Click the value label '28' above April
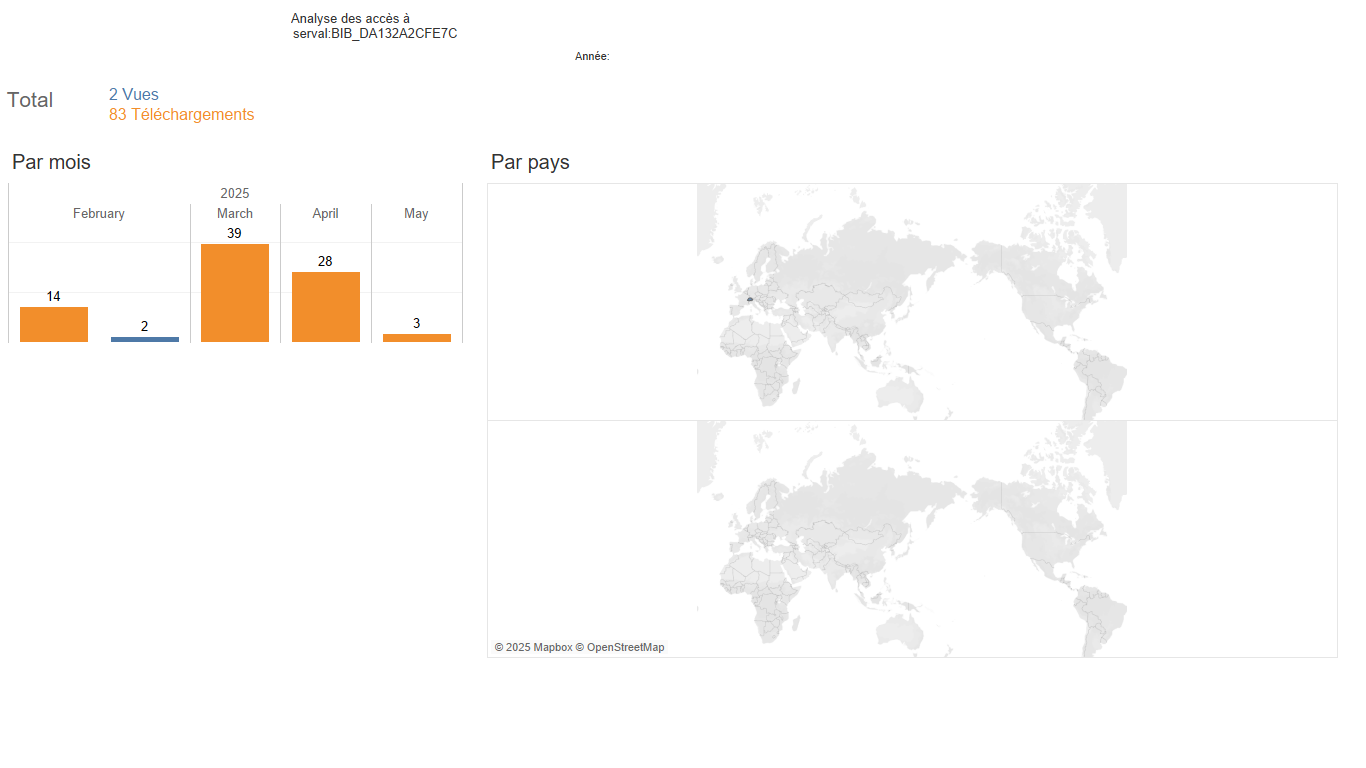The width and height of the screenshot is (1366, 768). tap(325, 262)
